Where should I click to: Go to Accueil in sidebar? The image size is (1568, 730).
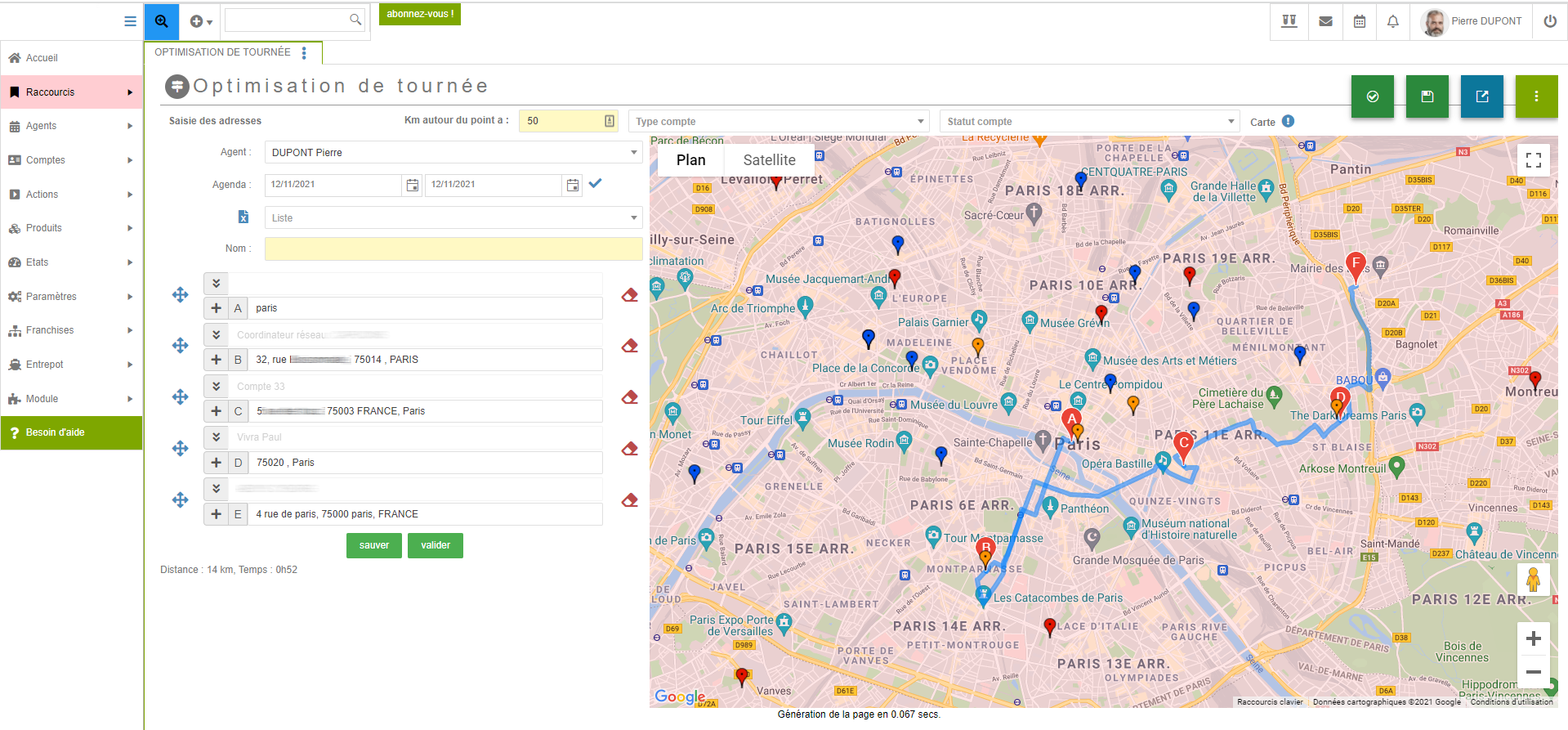click(x=71, y=58)
